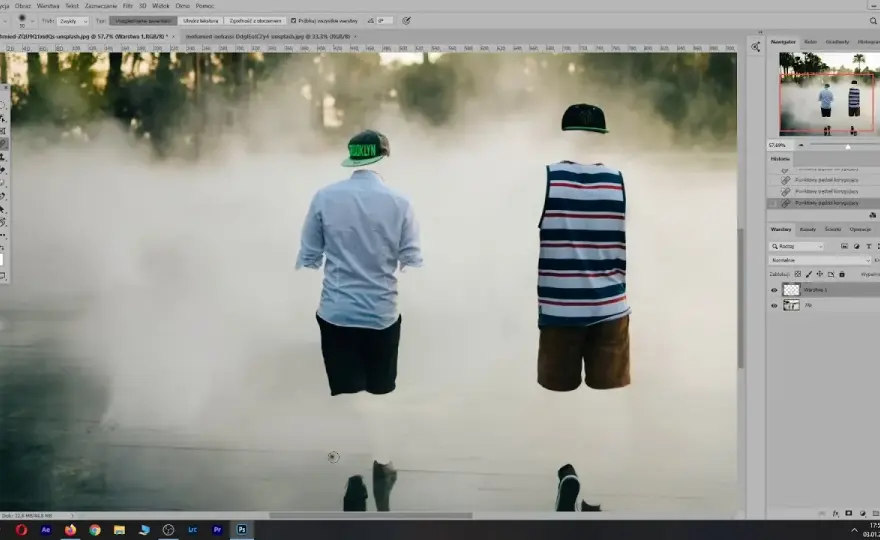Select the Zgodność z otoczeniem button
880x540 pixels.
pos(255,21)
